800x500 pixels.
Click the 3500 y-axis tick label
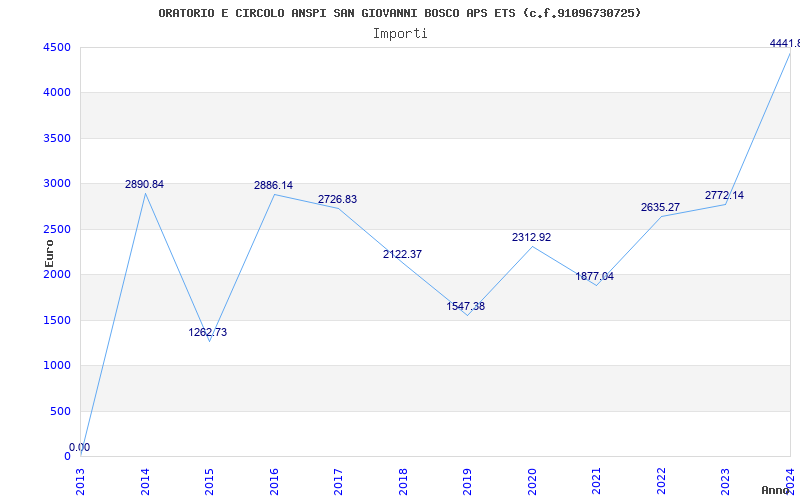(x=57, y=138)
